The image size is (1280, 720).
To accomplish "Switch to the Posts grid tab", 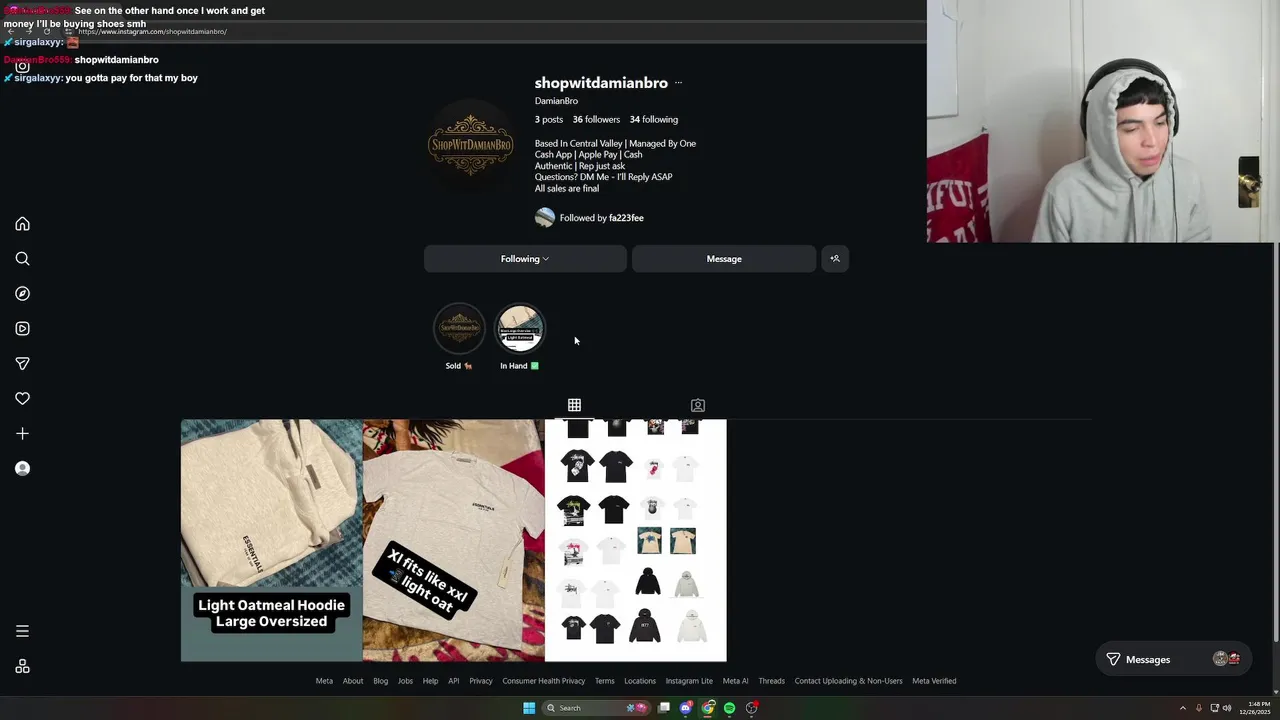I will click(574, 405).
